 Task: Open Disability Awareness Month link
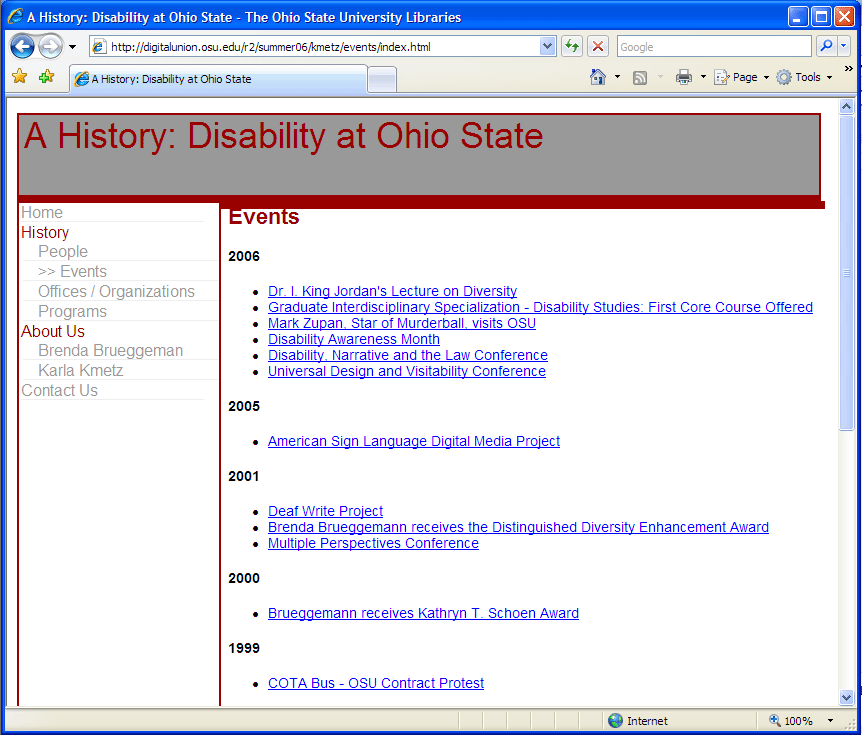coord(353,339)
